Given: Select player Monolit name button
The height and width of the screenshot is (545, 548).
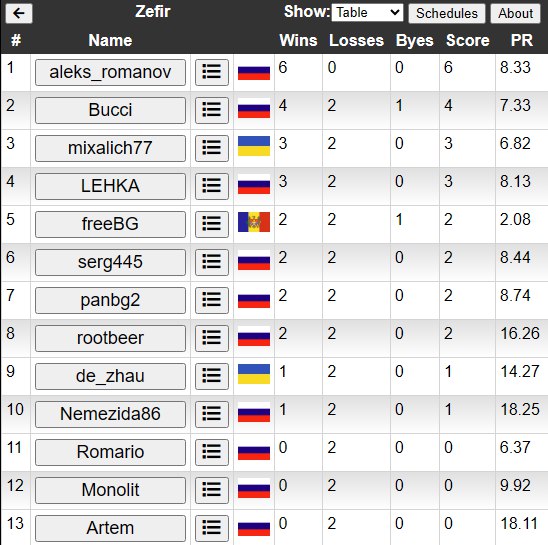Looking at the screenshot, I should 110,490.
